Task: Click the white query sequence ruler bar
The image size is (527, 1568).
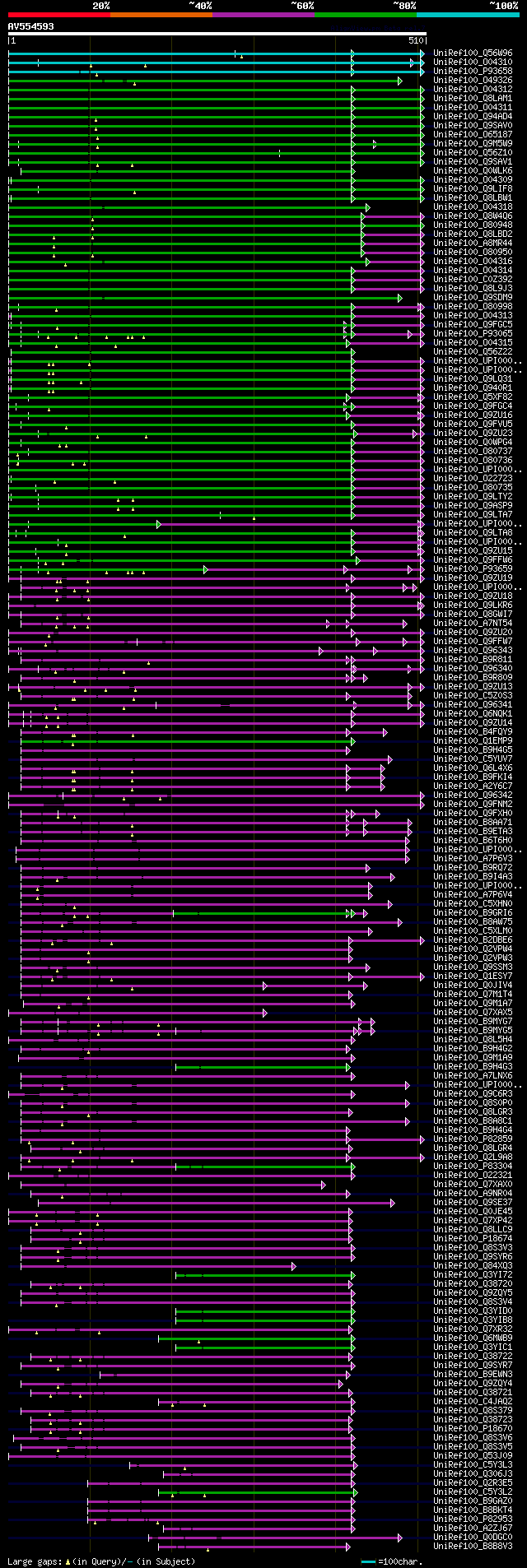Action: coord(217,34)
